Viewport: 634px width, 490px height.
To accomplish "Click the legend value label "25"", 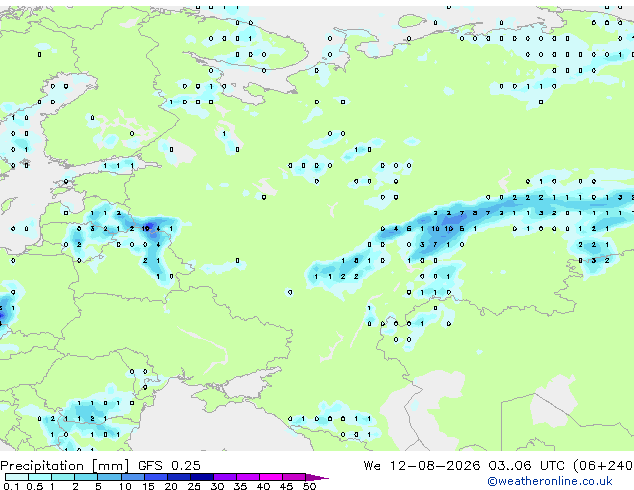I will coord(194,486).
